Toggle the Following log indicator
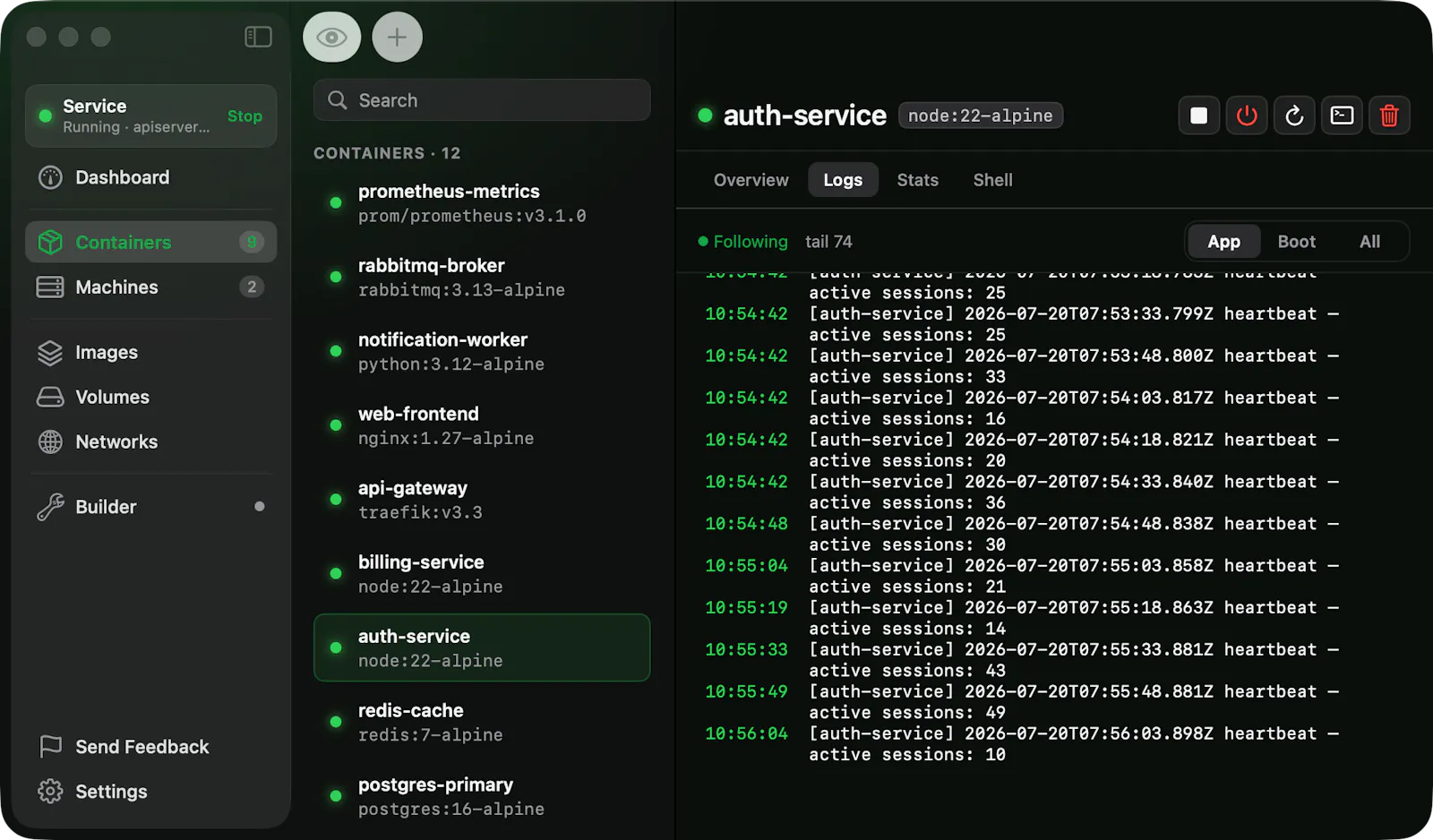Viewport: 1433px width, 840px height. click(x=742, y=242)
